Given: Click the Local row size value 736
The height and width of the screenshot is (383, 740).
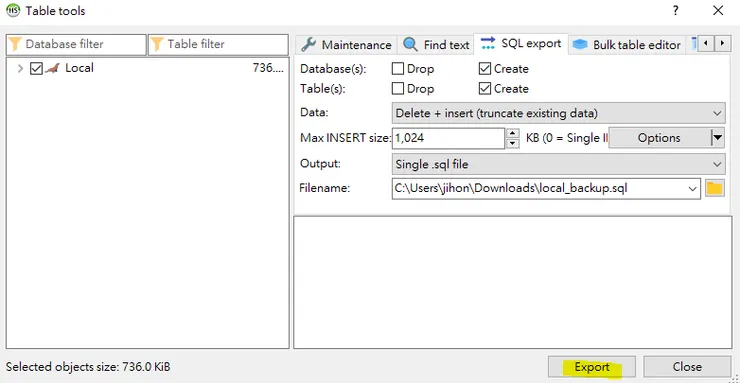Looking at the screenshot, I should (x=268, y=68).
